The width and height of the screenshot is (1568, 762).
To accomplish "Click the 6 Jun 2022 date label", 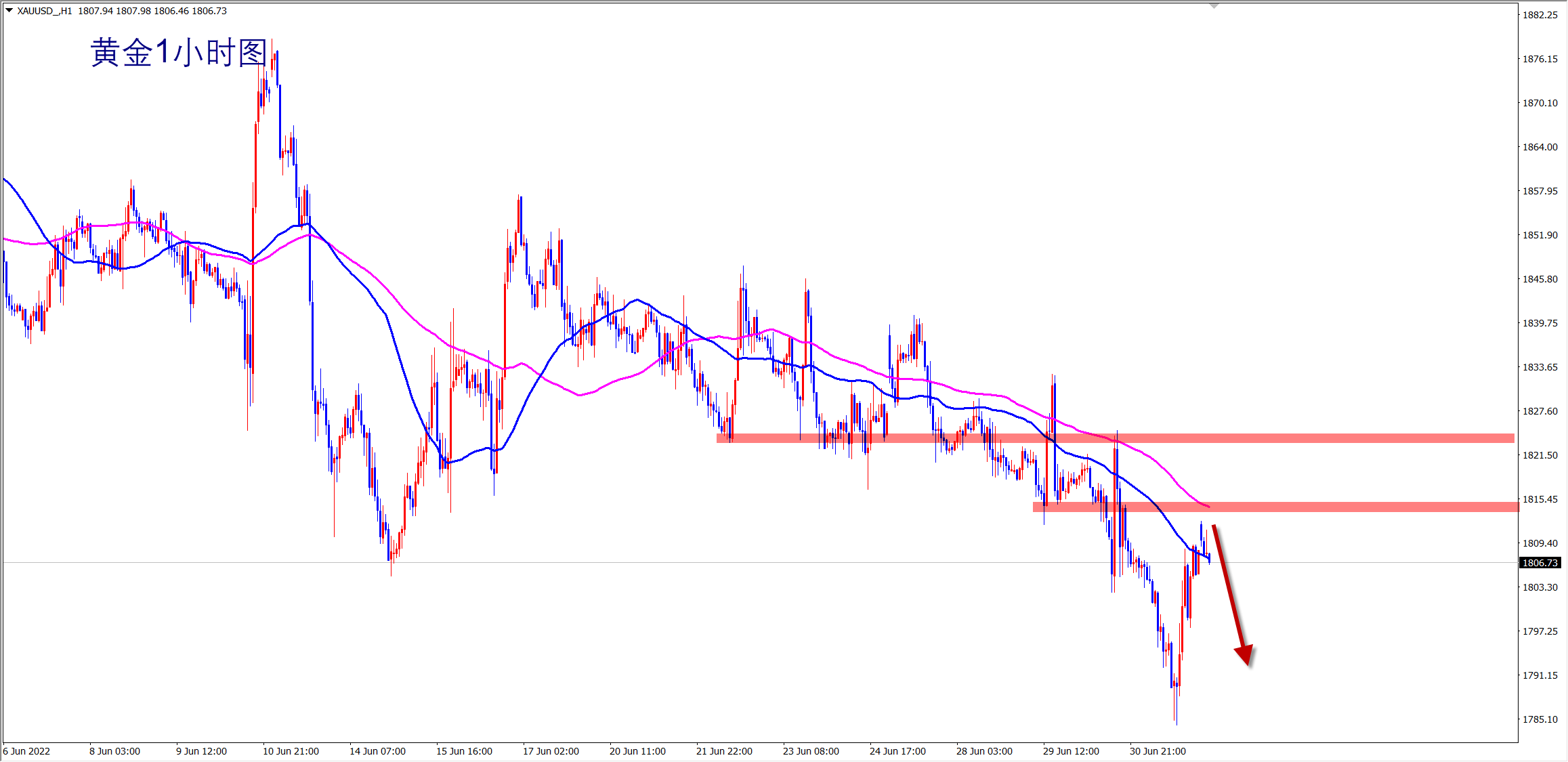I will [27, 751].
